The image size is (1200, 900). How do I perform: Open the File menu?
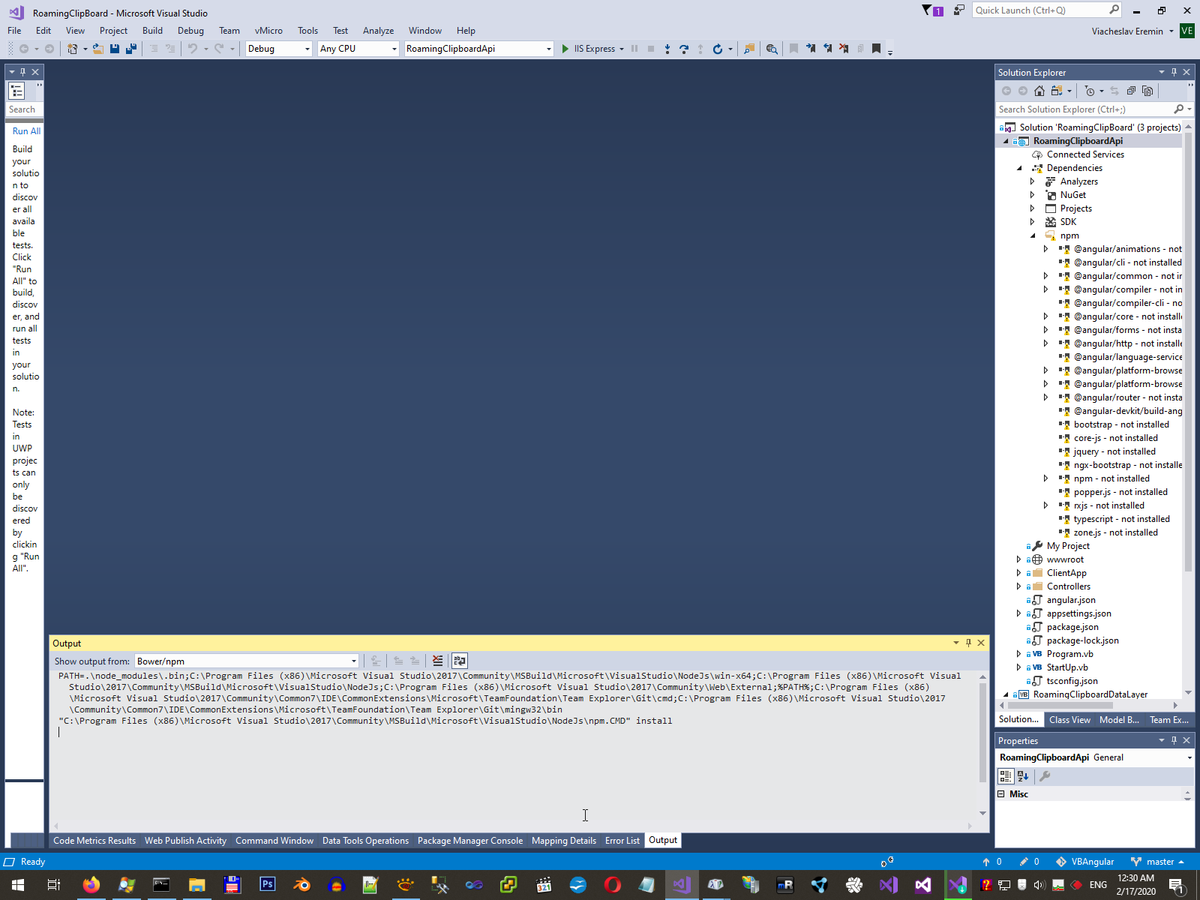pos(15,31)
